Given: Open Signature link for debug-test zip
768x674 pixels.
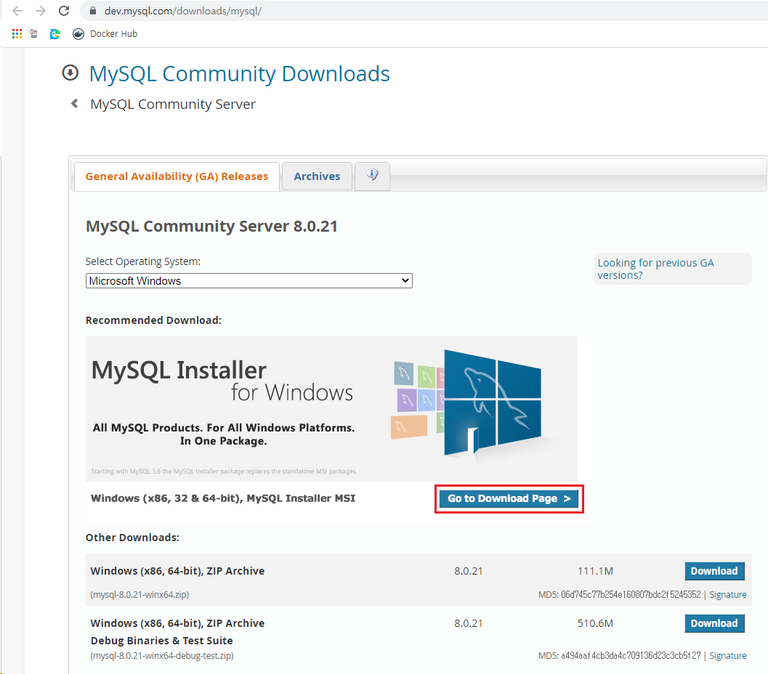Looking at the screenshot, I should [728, 656].
